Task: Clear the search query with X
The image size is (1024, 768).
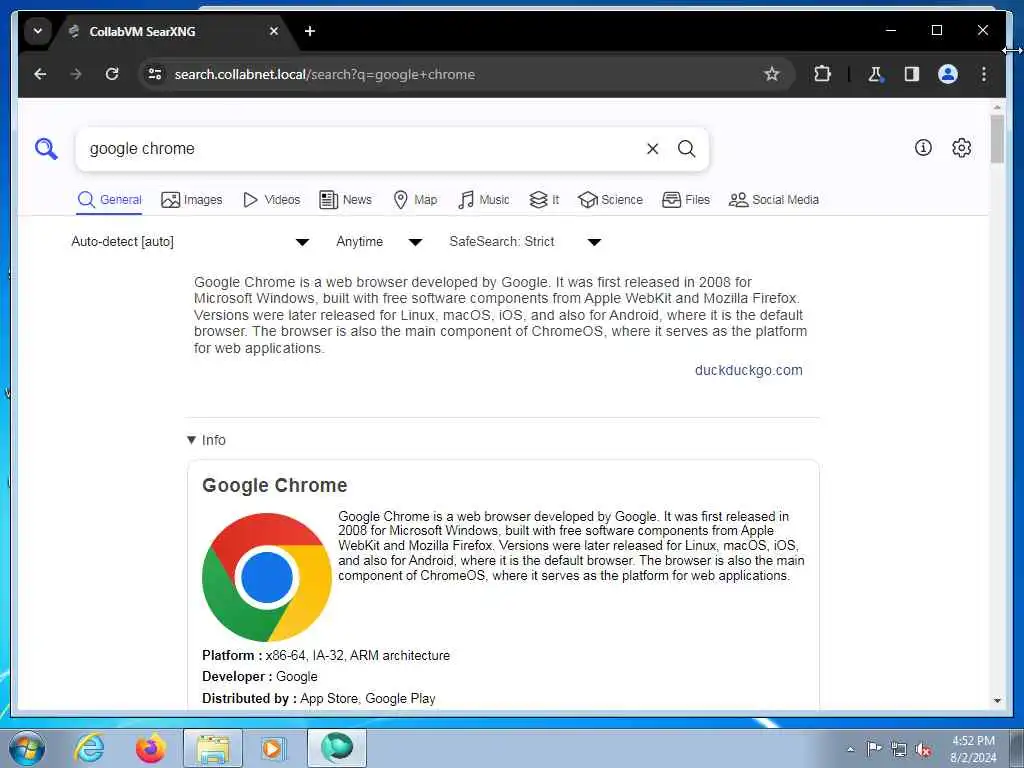Action: tap(652, 149)
